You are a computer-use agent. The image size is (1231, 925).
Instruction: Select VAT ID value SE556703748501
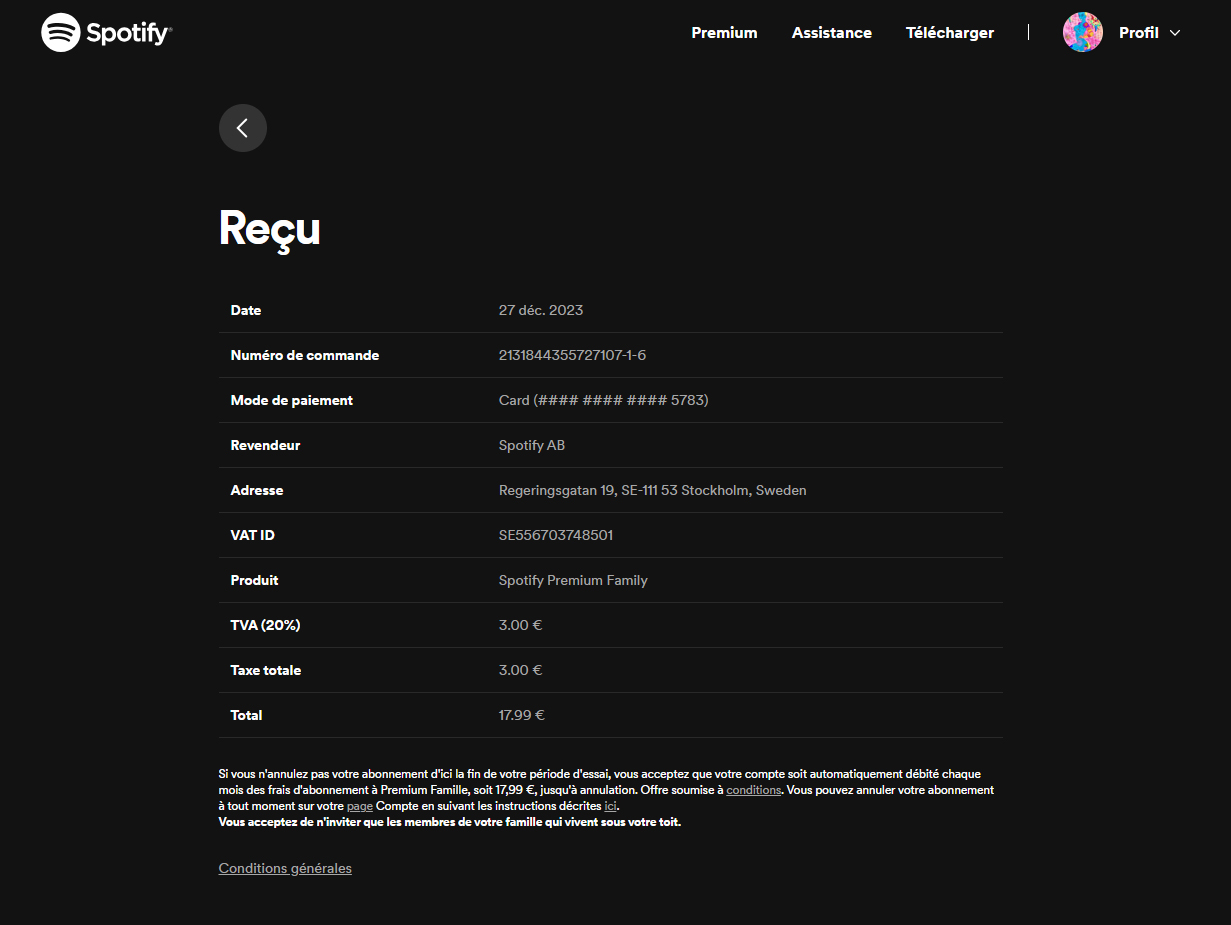556,535
